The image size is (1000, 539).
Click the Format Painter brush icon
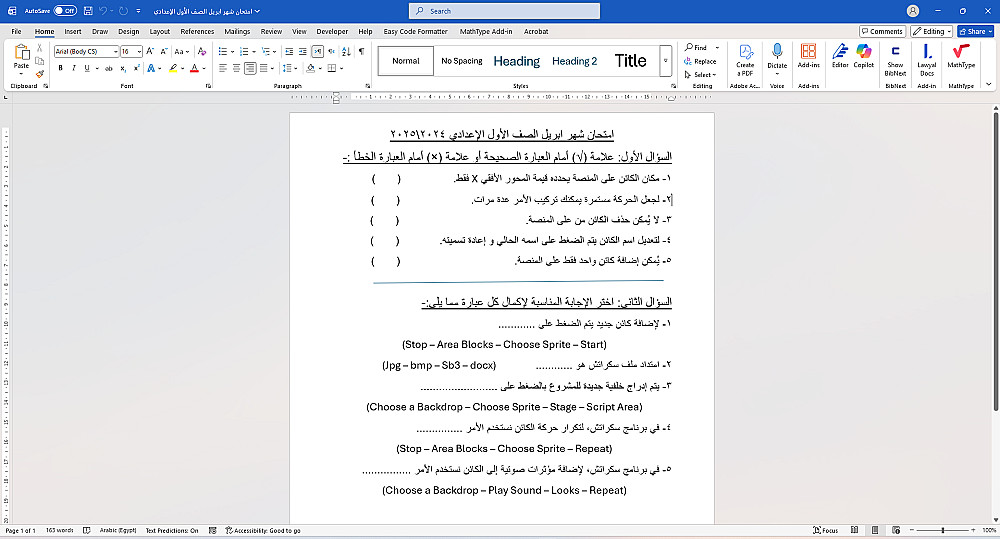pos(40,75)
